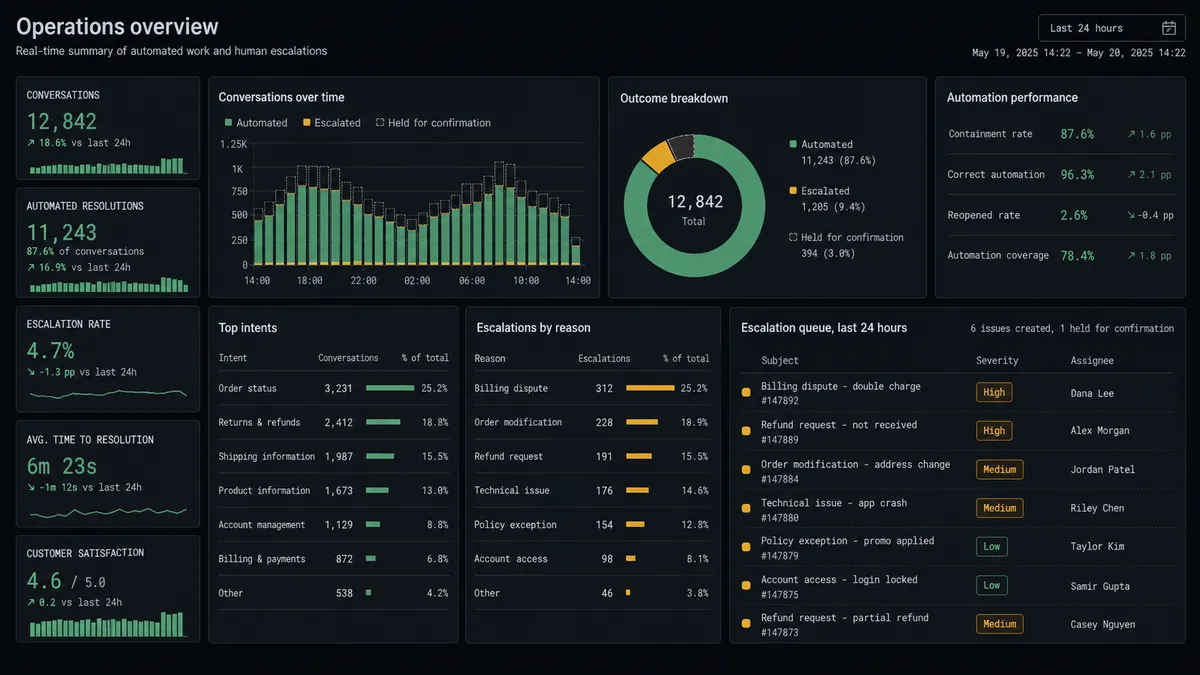Open the Automated Resolutions KPI card
The height and width of the screenshot is (675, 1200).
pyautogui.click(x=108, y=243)
